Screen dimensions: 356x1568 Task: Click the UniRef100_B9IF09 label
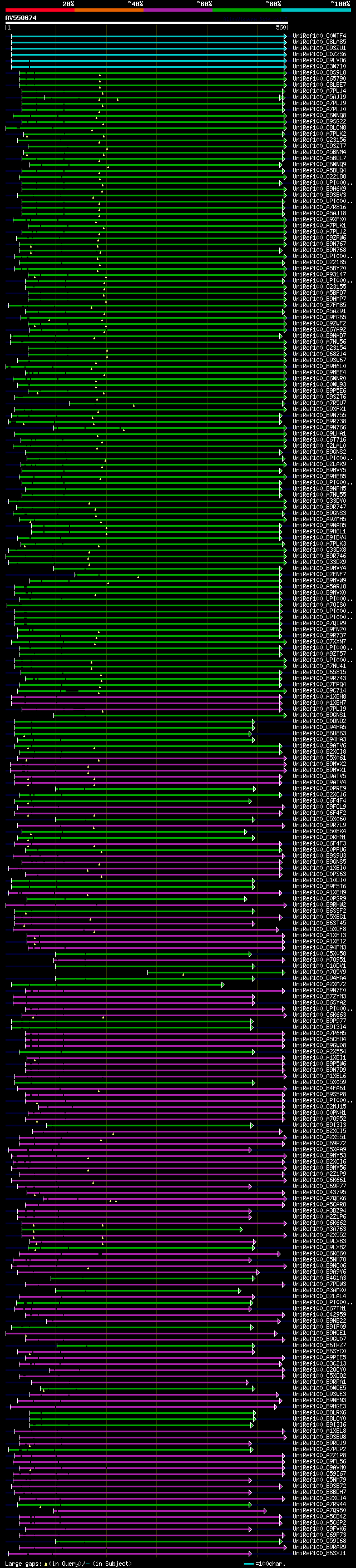319,1327
